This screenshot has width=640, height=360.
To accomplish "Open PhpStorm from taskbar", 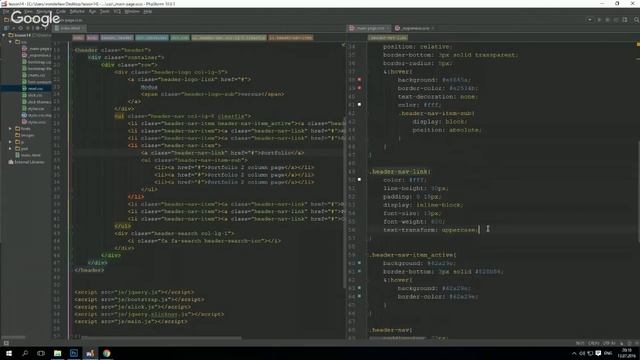I will click(x=90, y=353).
